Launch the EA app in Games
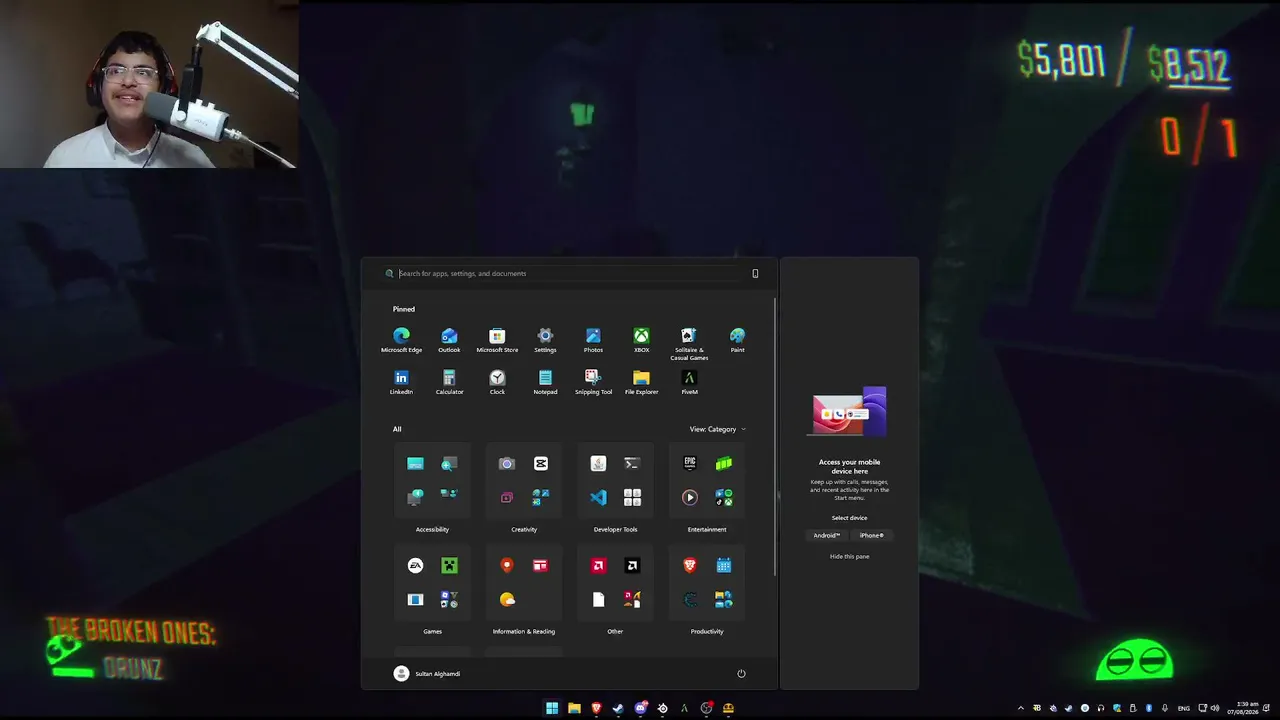This screenshot has height=720, width=1280. [x=415, y=565]
